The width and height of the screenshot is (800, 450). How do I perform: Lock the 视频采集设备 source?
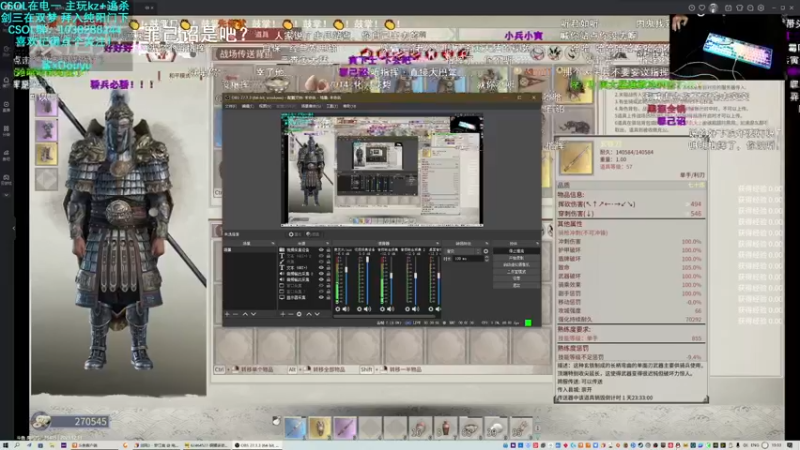328,249
